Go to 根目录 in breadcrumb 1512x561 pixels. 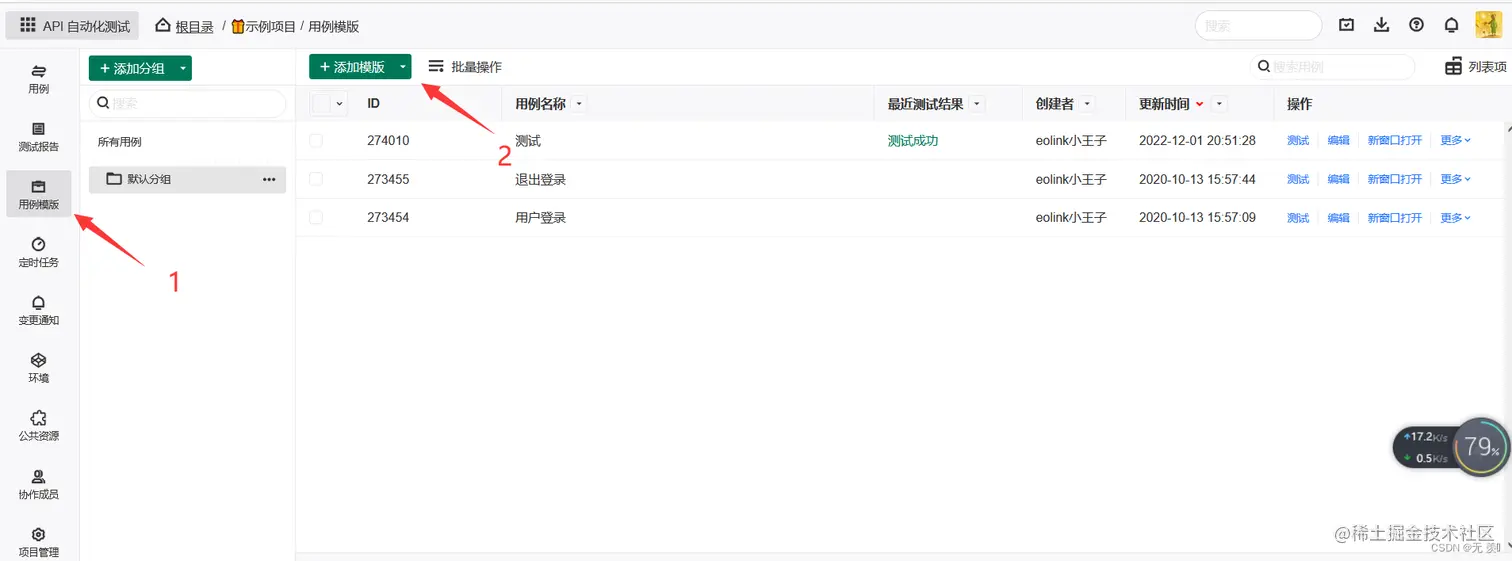(195, 26)
